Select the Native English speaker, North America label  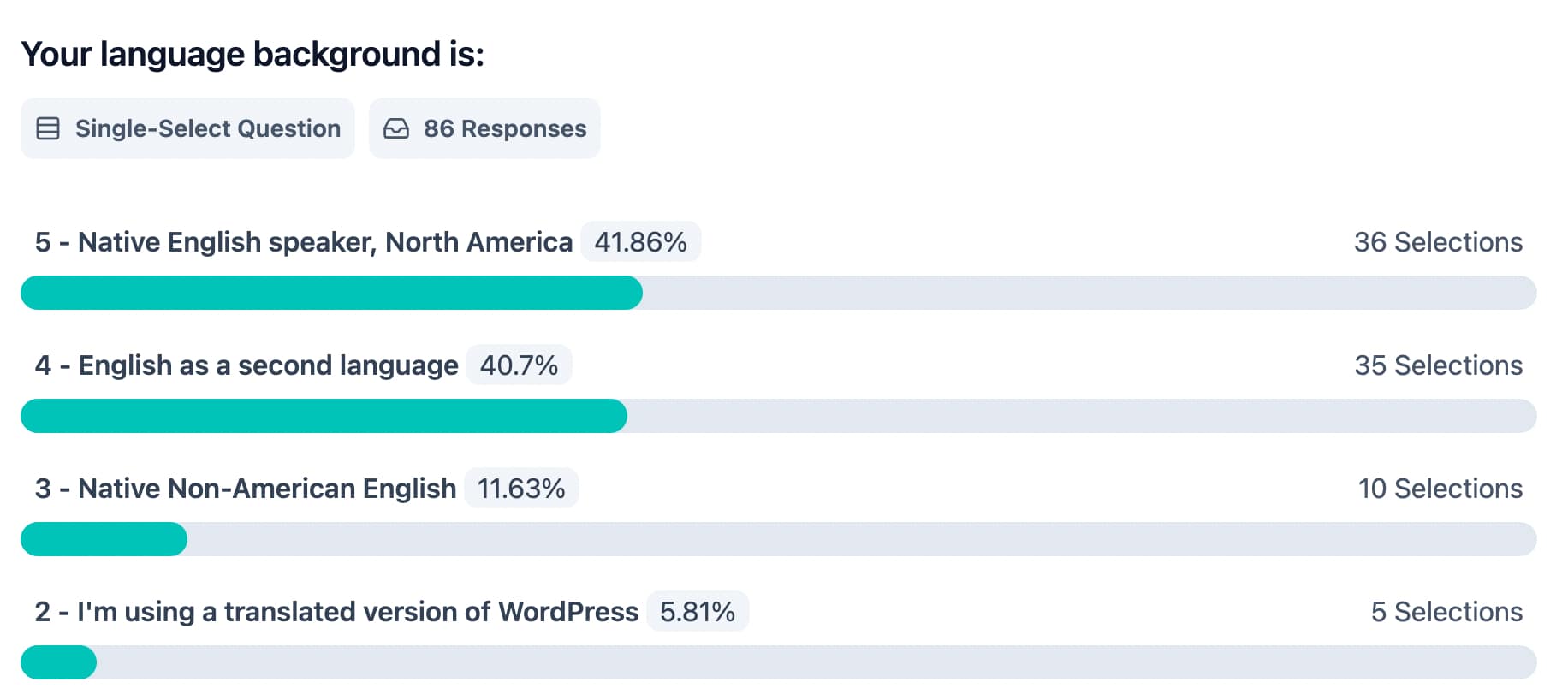click(x=304, y=242)
